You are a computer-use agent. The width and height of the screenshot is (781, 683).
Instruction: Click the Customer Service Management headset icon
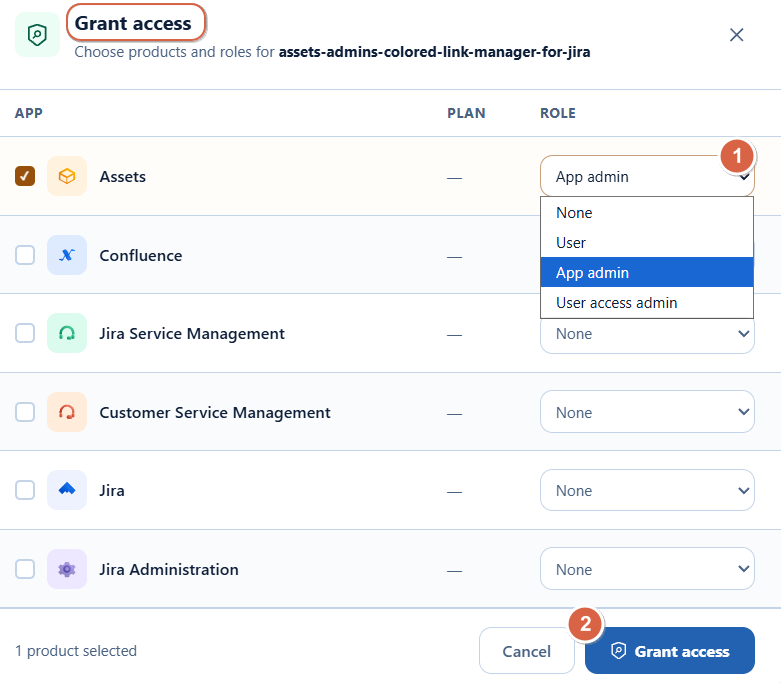pyautogui.click(x=67, y=412)
